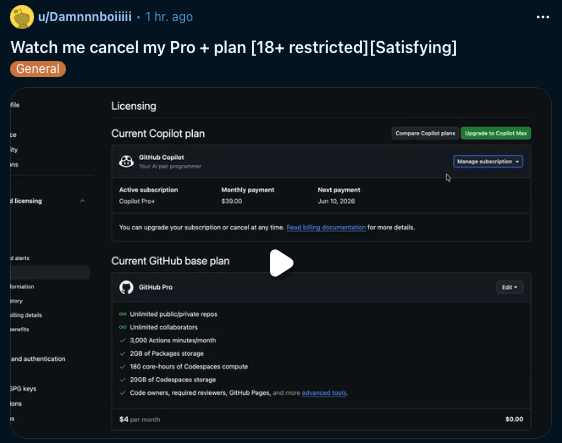The height and width of the screenshot is (443, 562).
Task: Click checkmark beside Code owners feature line
Action: coord(123,393)
